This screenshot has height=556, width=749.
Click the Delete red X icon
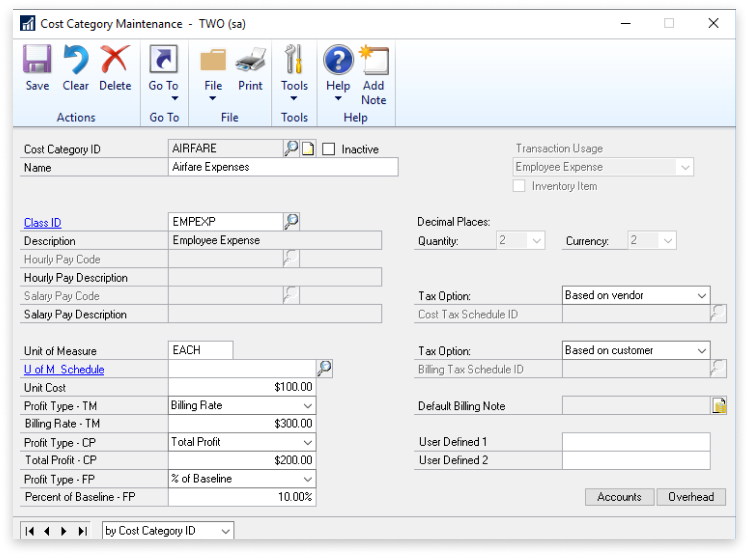coord(115,59)
